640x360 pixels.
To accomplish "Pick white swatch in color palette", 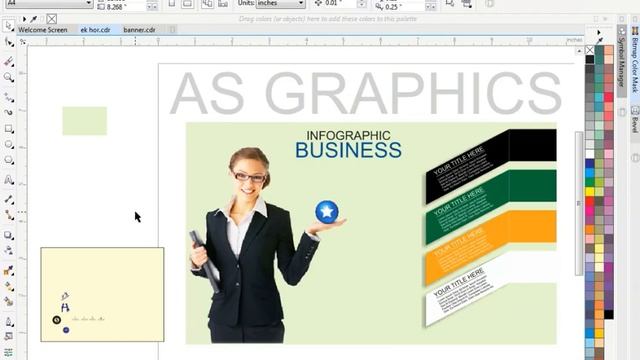I will (x=590, y=153).
